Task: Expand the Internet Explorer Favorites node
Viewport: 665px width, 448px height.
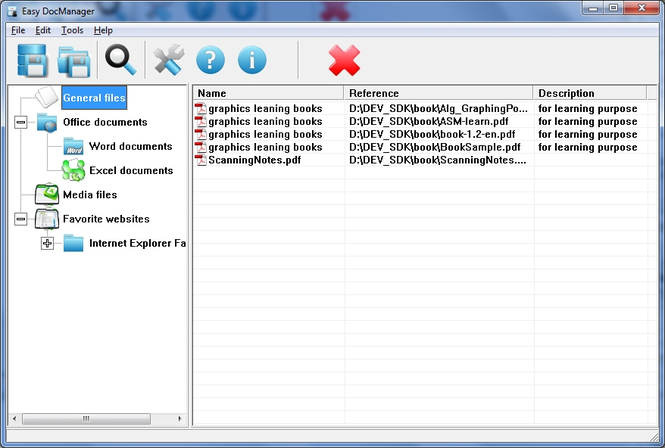Action: click(x=47, y=243)
